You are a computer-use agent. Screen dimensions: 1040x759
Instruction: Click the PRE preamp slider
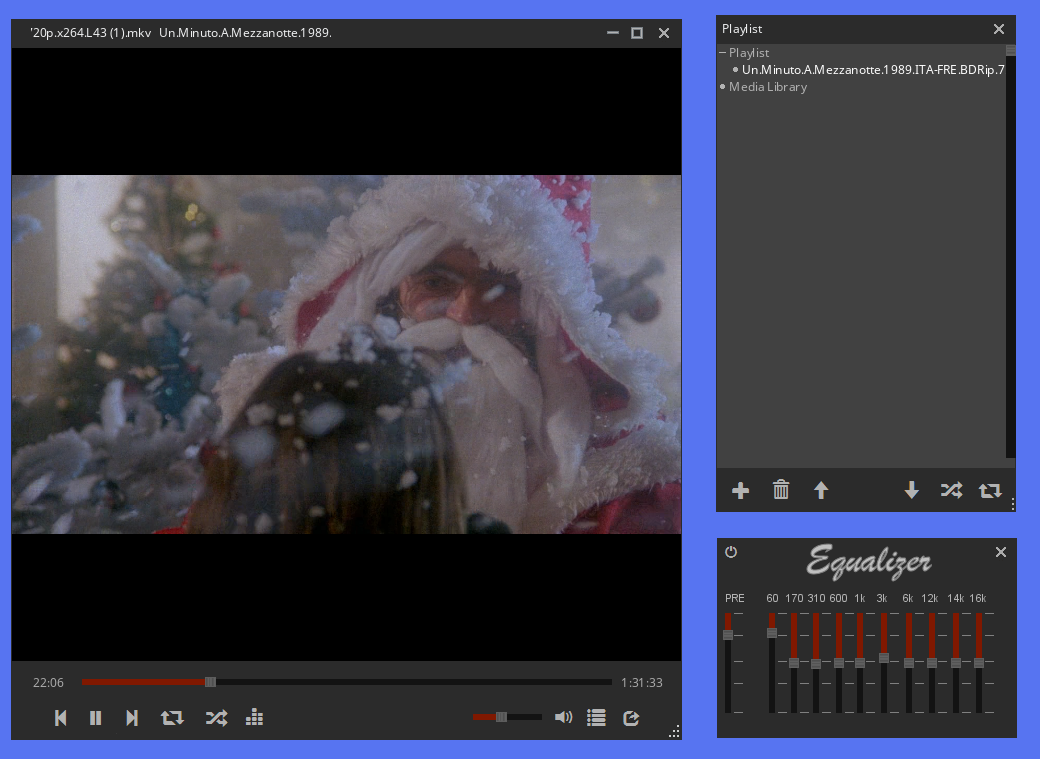coord(728,663)
